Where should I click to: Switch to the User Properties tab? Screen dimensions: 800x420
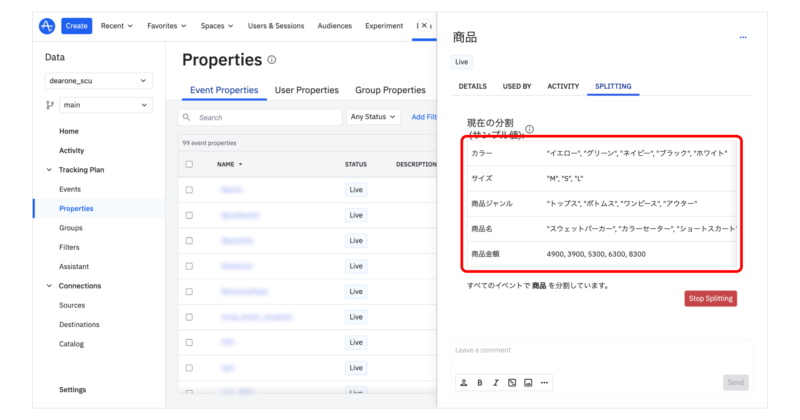tap(306, 90)
